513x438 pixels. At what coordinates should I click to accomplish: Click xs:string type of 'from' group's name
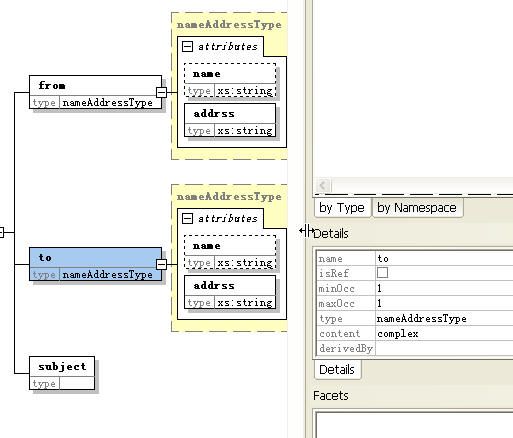coord(245,91)
